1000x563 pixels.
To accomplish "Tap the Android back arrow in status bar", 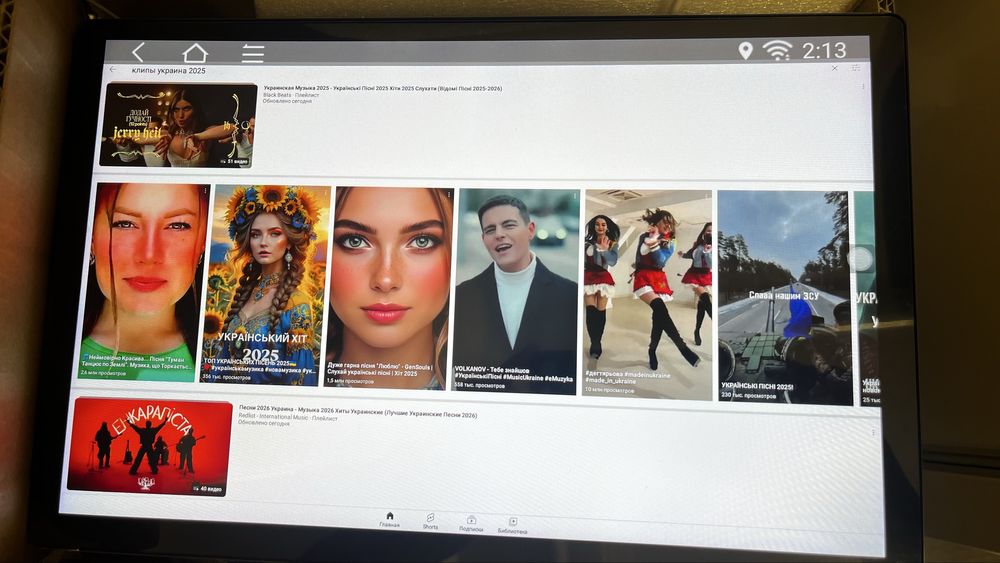I will click(x=138, y=52).
